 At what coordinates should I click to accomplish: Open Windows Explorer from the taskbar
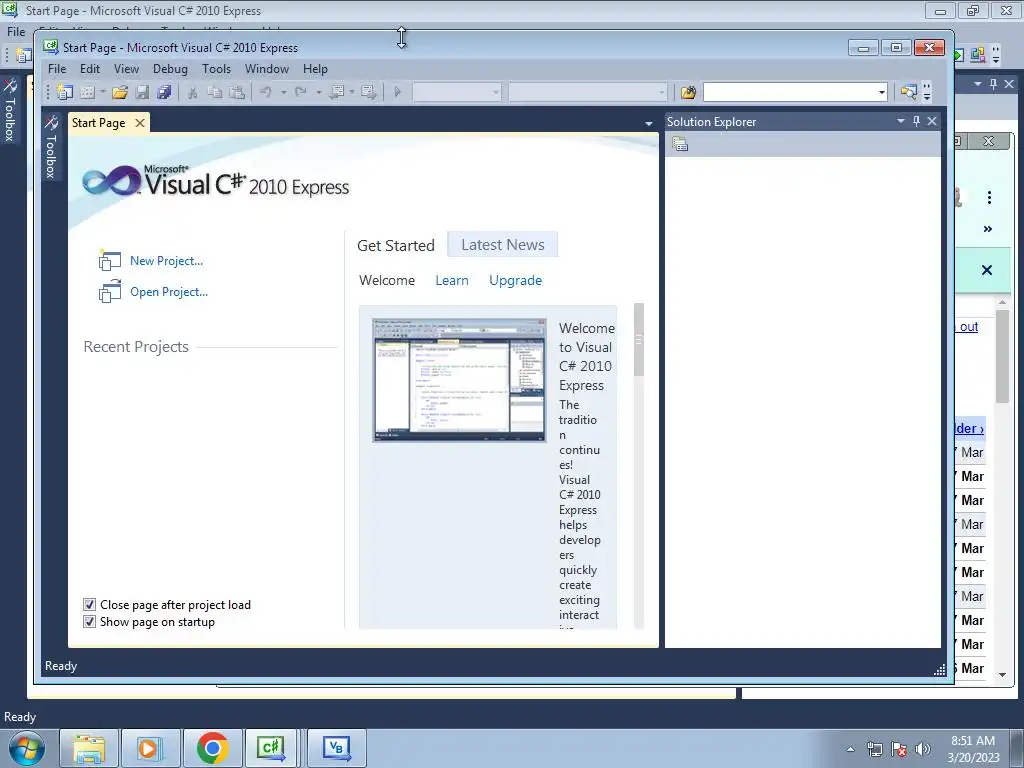[x=89, y=748]
